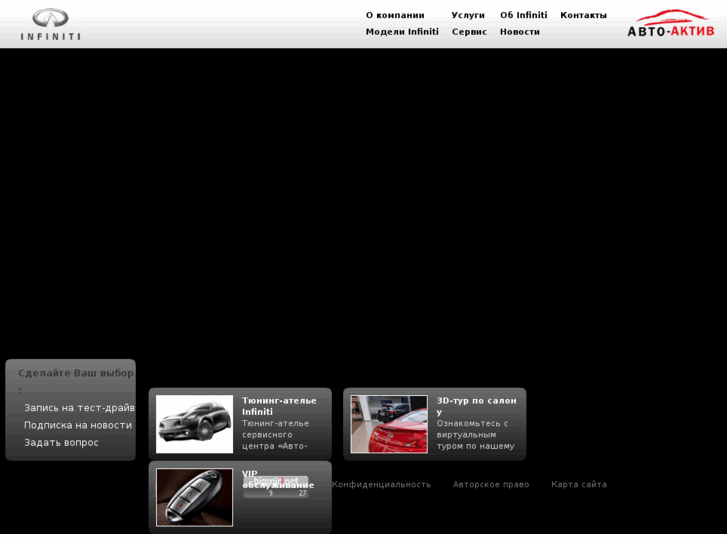The width and height of the screenshot is (727, 545).
Task: Open the 3D-тур по салону heading
Action: [477, 406]
